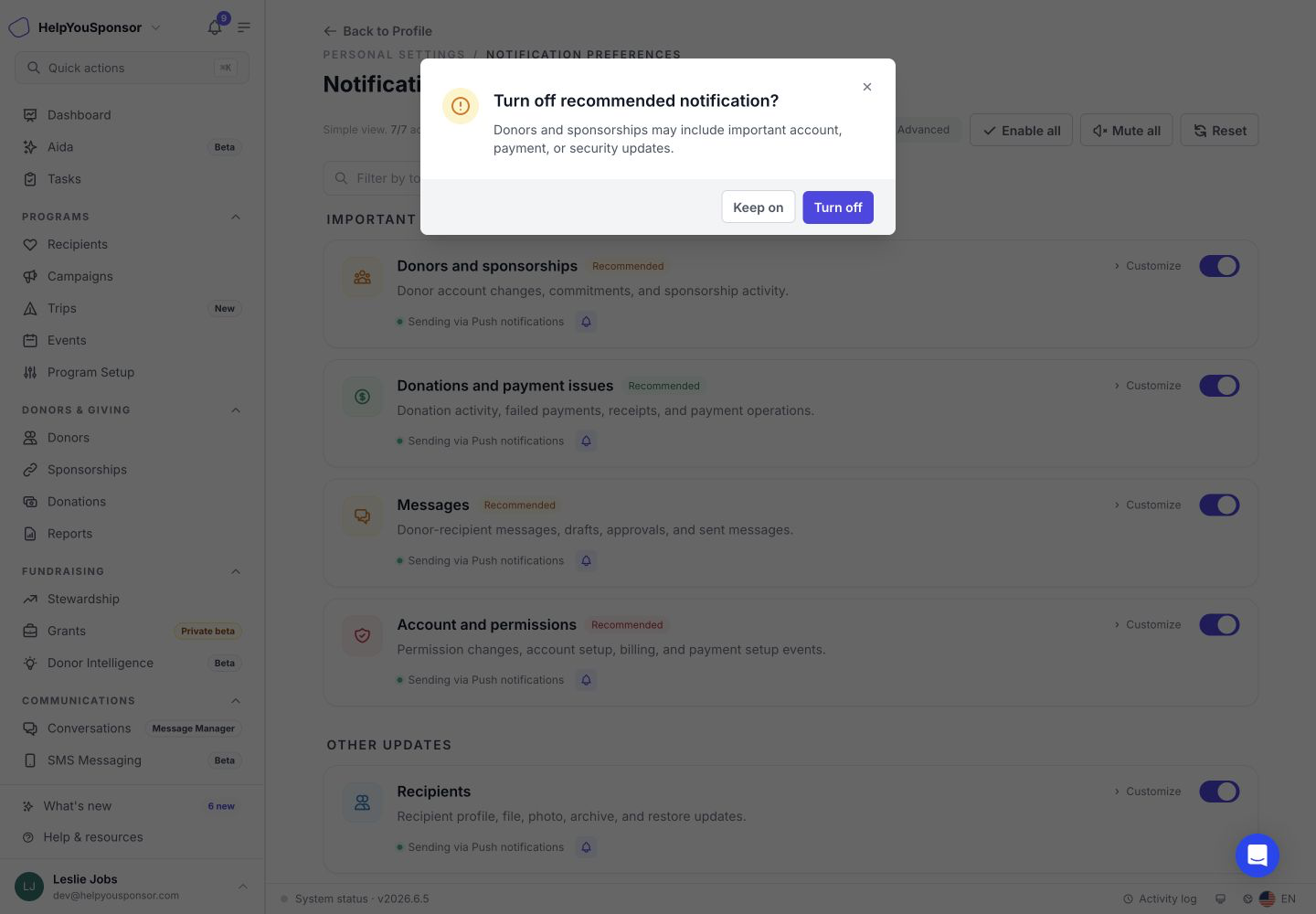Toggle Account and permissions switch
This screenshot has width=1316, height=914.
pyautogui.click(x=1219, y=625)
